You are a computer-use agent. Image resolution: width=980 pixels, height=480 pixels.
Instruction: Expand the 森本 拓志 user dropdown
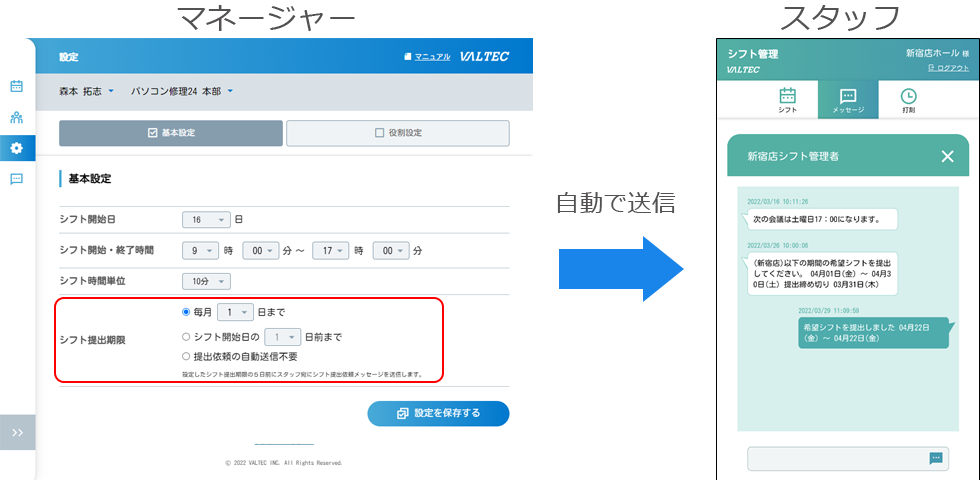pos(87,91)
